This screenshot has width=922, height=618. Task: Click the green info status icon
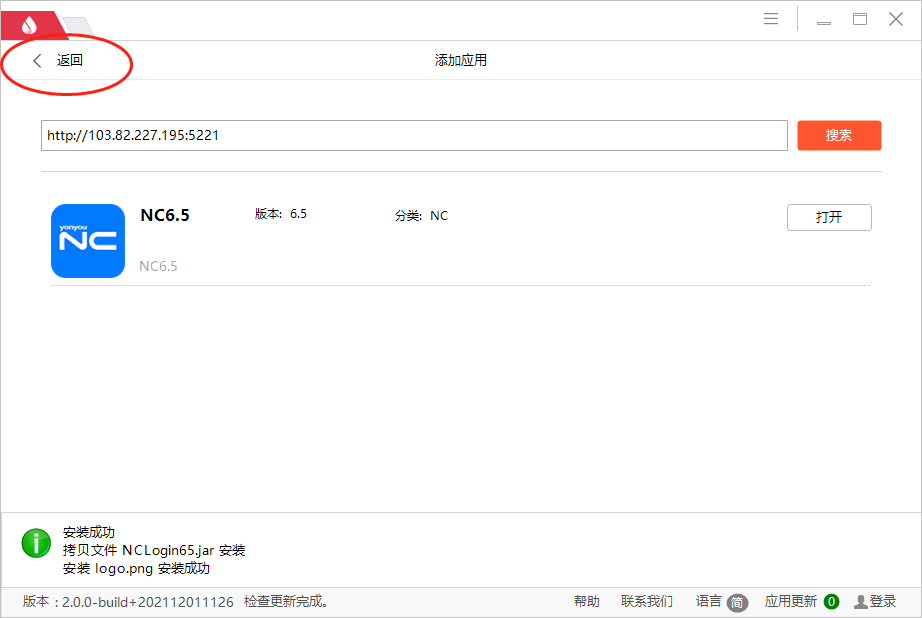point(36,543)
